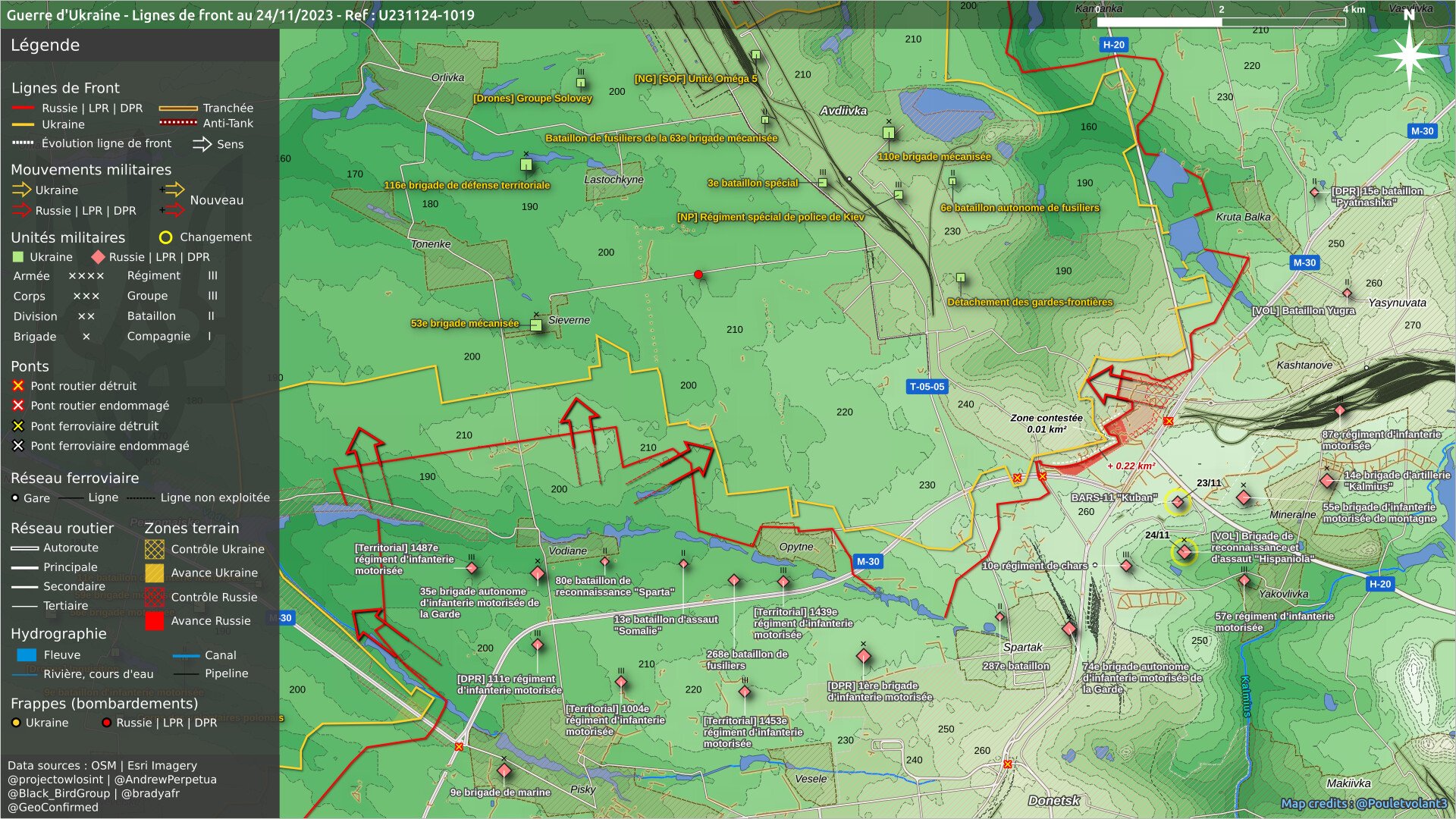
Task: Click the Contrôle Ukraine hatched legend swatch
Action: click(154, 549)
